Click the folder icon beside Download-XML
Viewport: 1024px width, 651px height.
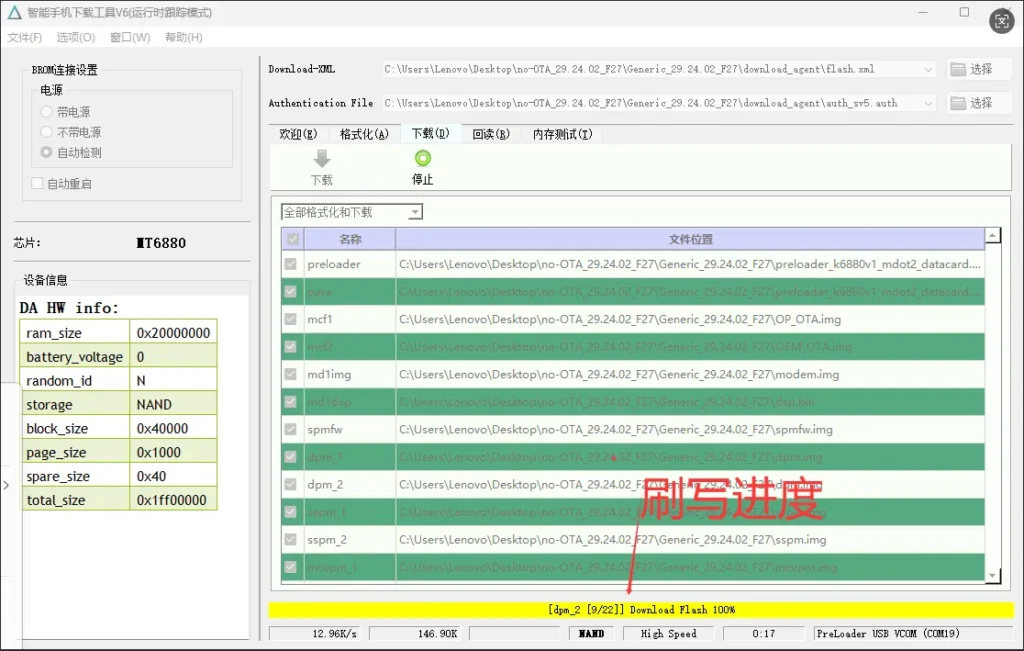[x=958, y=69]
